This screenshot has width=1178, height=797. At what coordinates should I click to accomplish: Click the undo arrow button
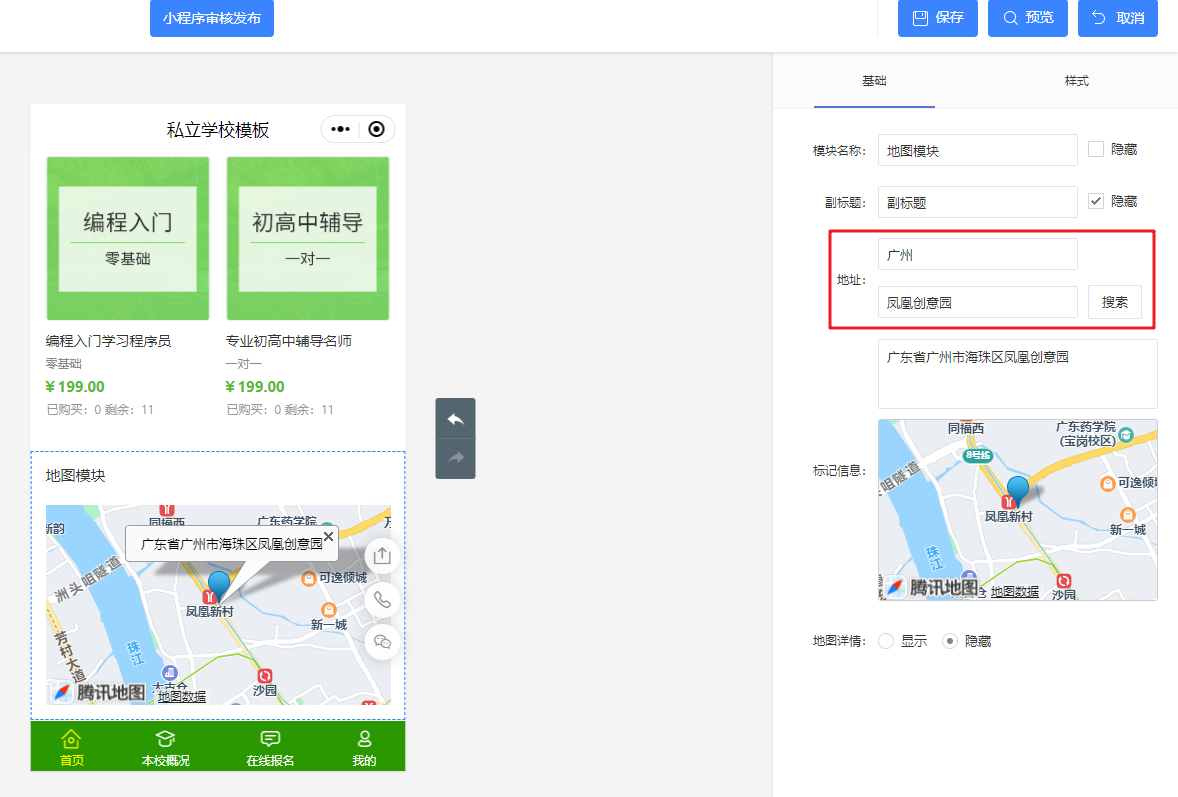[x=455, y=418]
